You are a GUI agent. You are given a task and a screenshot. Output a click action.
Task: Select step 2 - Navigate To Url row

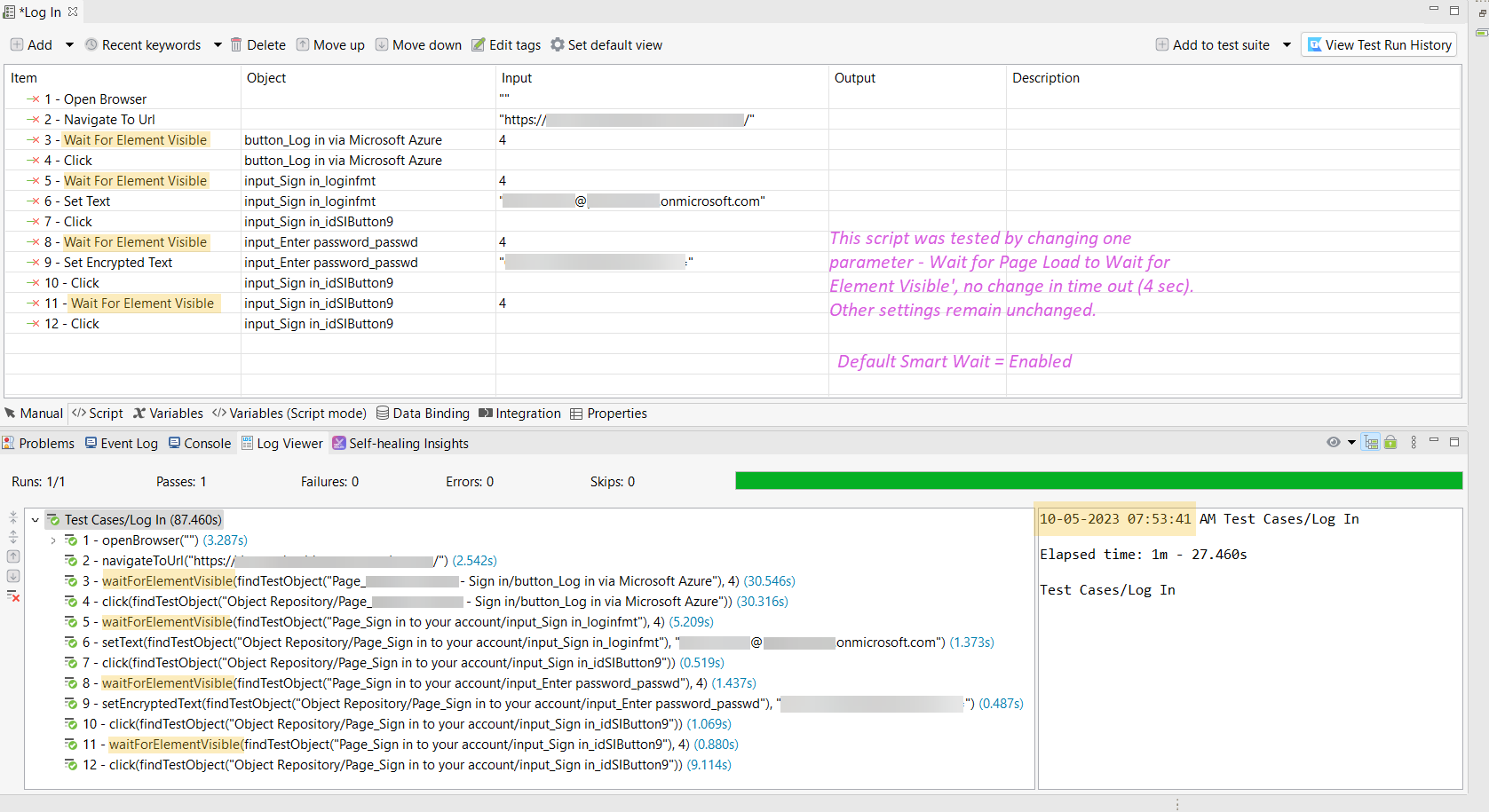click(733, 120)
